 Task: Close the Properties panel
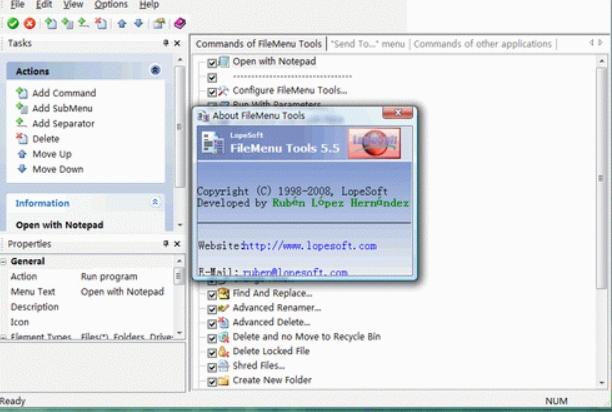(177, 244)
